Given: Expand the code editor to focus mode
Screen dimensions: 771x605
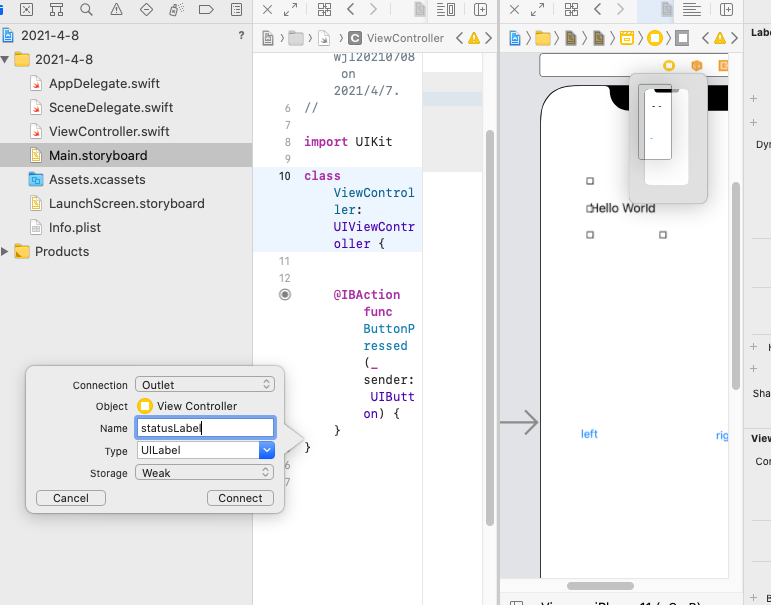Looking at the screenshot, I should point(291,9).
